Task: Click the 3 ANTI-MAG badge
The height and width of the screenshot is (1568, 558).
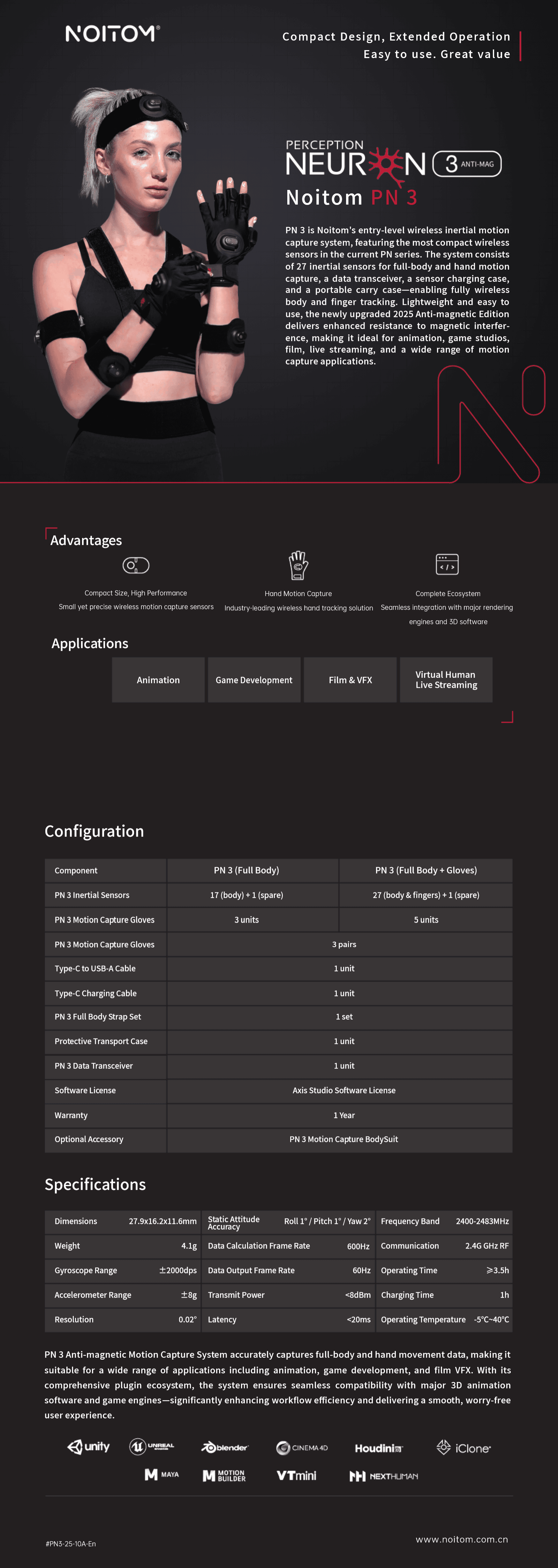Action: [x=467, y=164]
